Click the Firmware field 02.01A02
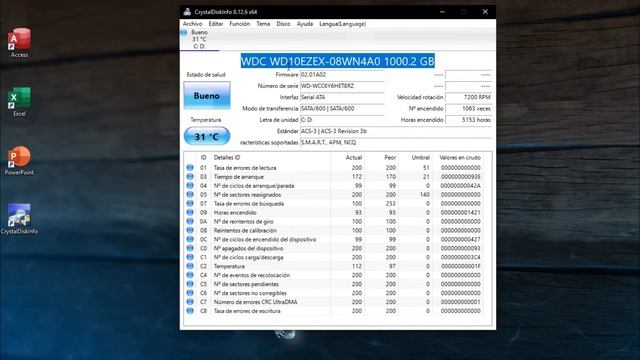640x360 pixels. point(342,75)
